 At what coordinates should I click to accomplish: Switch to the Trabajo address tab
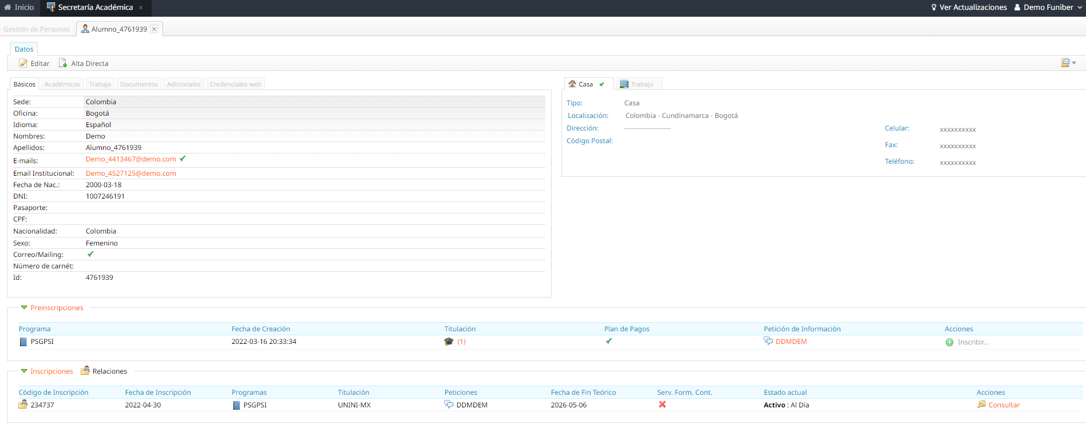(636, 84)
